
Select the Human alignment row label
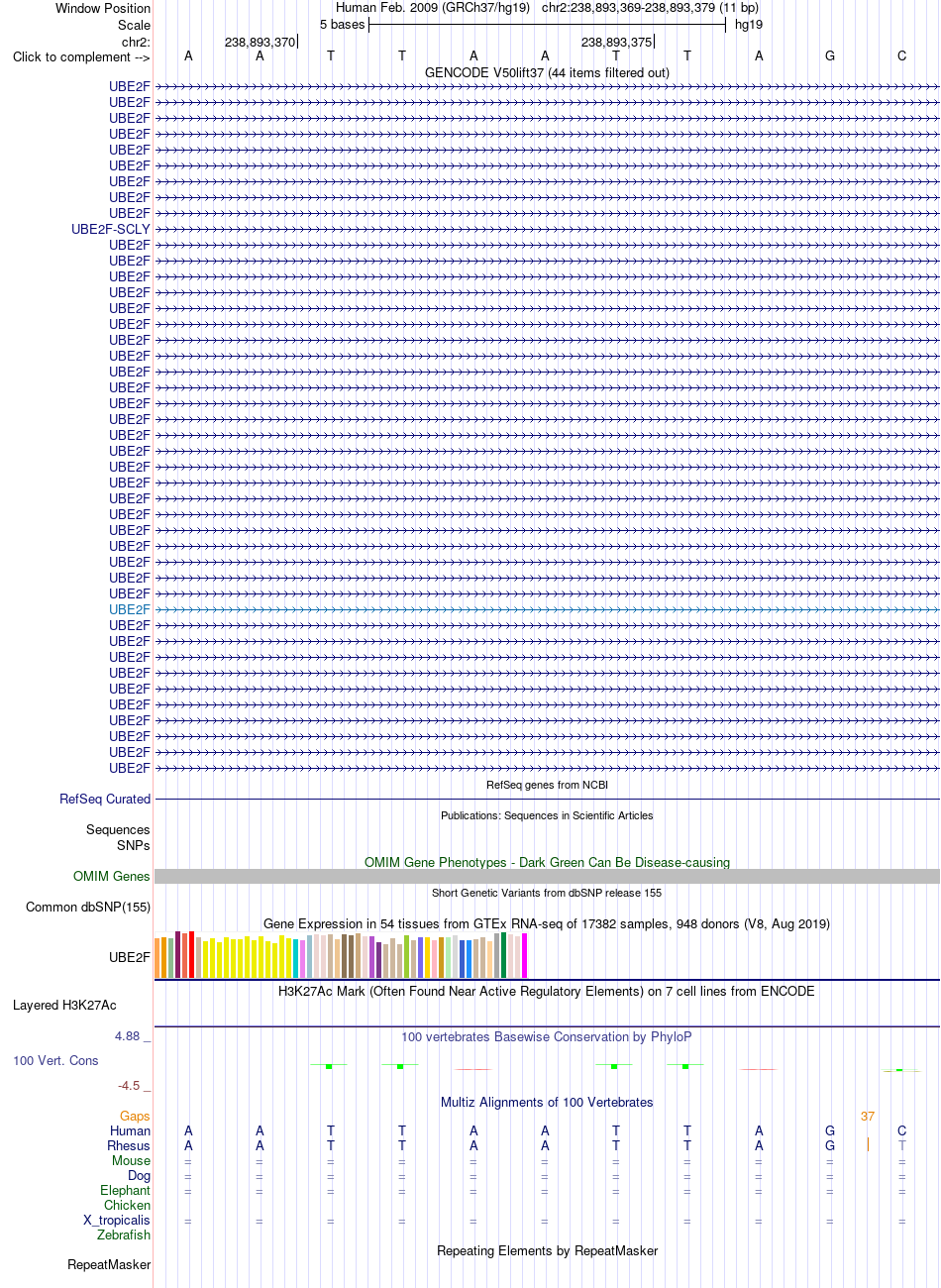tap(130, 1130)
